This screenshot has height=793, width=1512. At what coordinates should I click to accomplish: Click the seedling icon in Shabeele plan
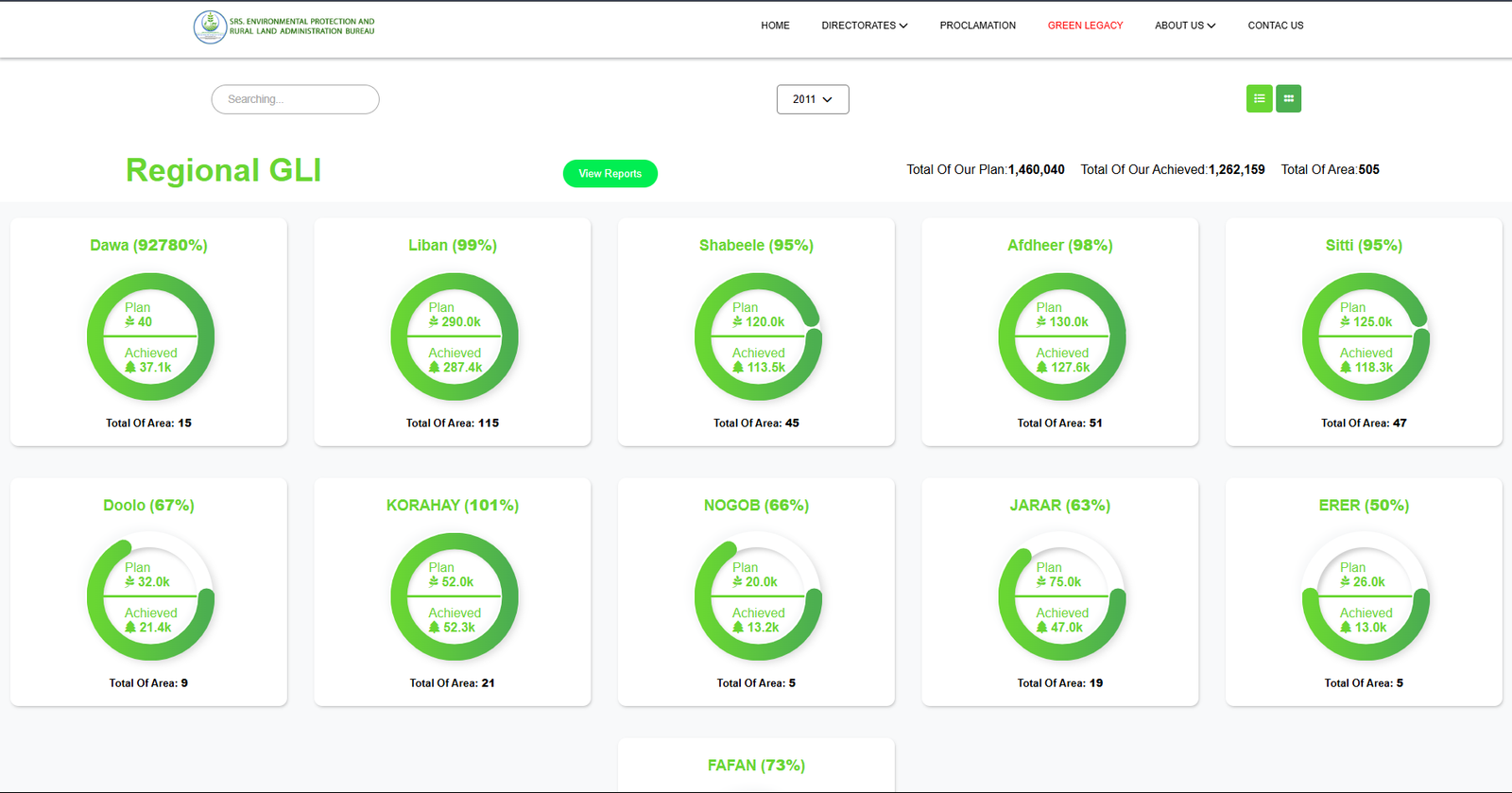738,322
